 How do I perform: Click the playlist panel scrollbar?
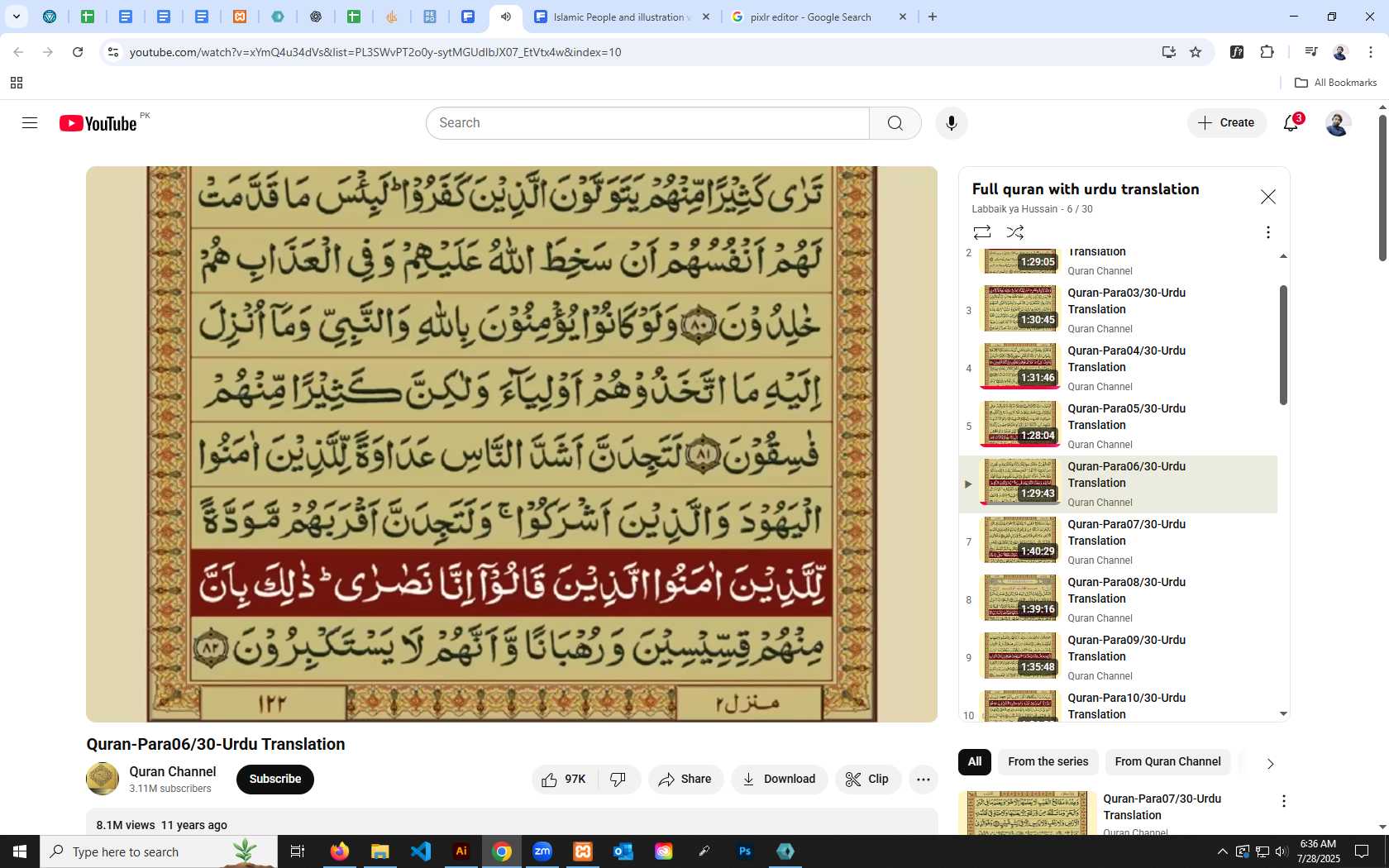(1283, 345)
